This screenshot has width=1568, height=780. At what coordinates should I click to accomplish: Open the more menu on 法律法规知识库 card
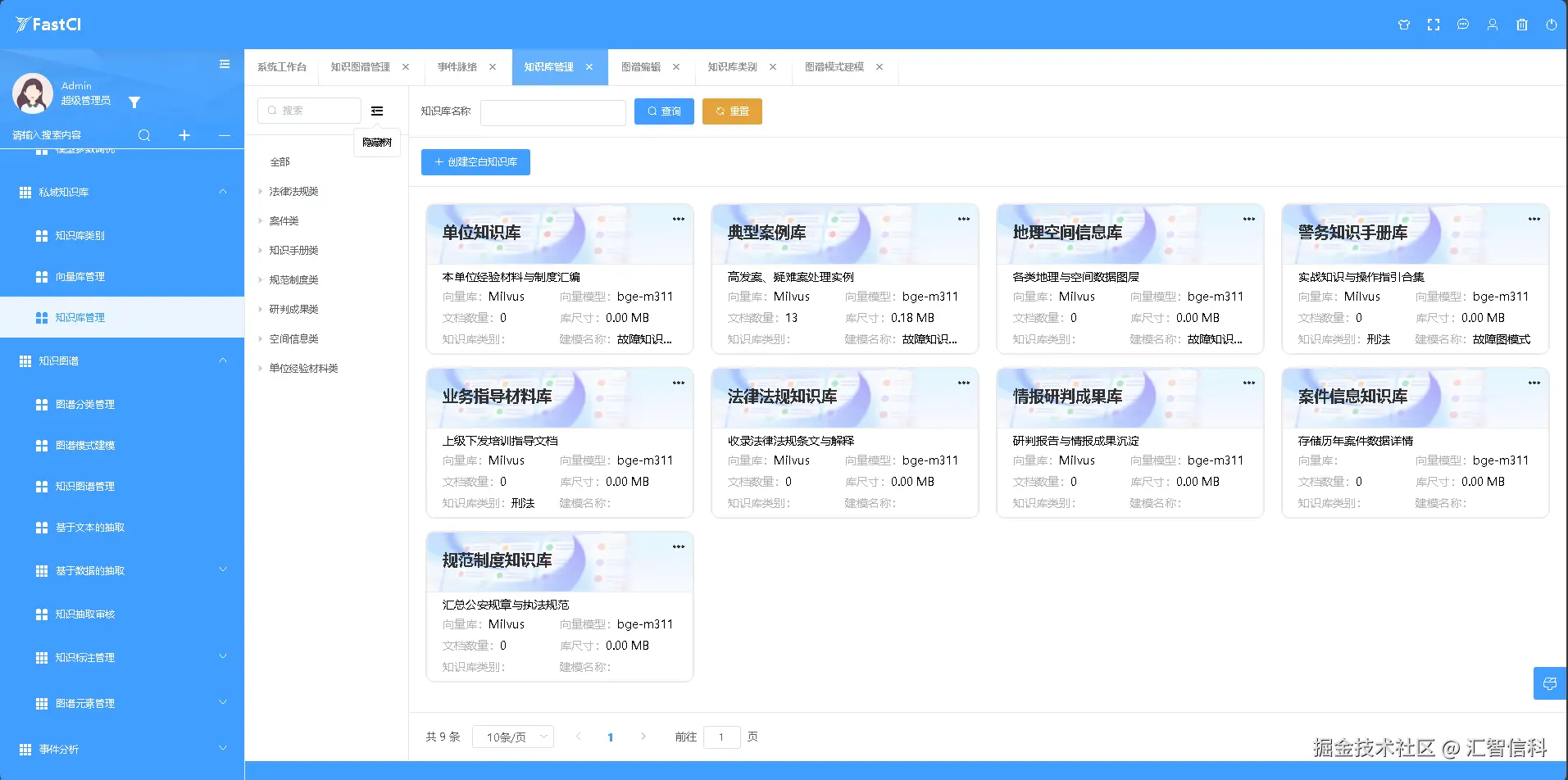point(964,383)
